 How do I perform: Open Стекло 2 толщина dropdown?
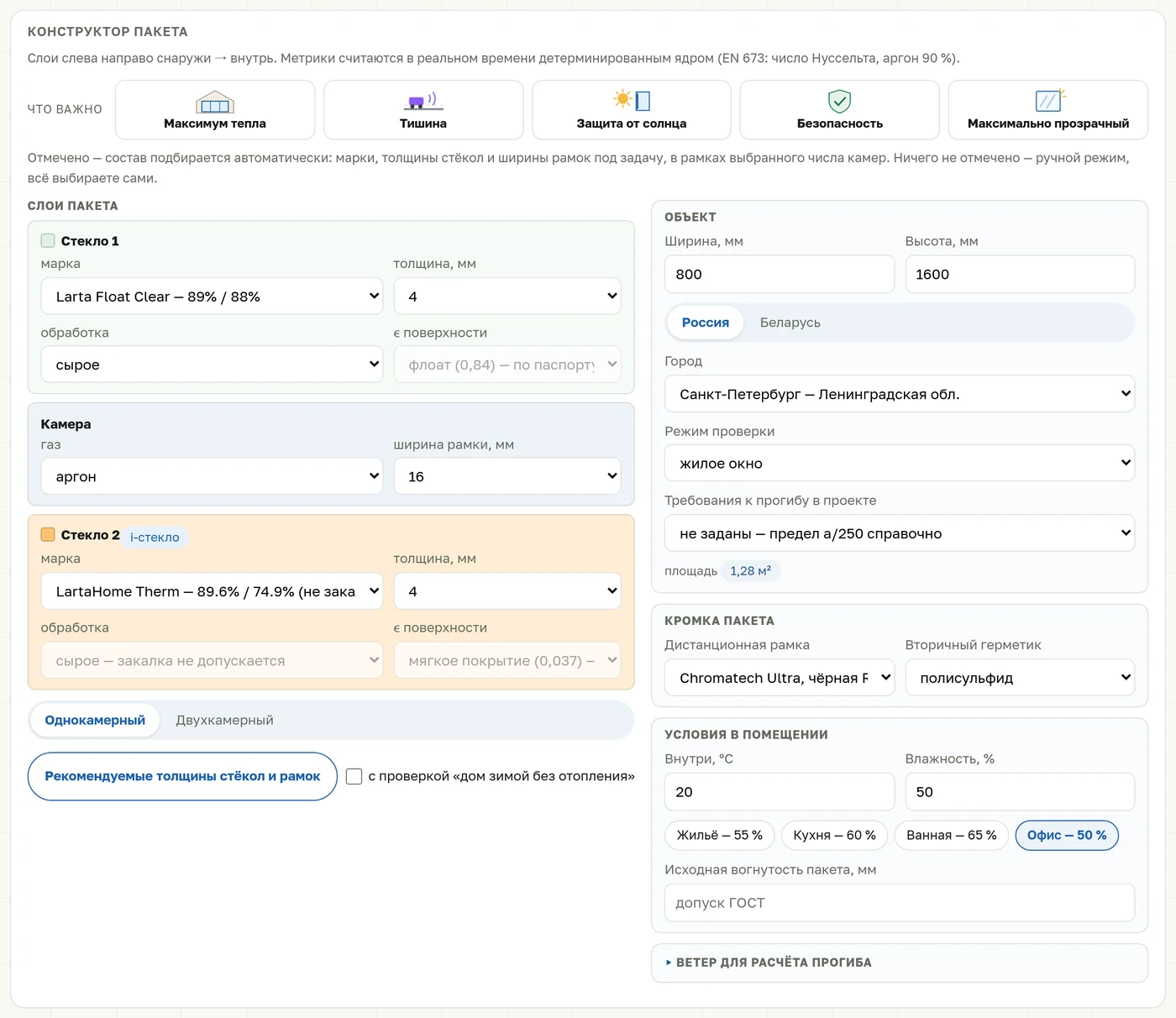tap(507, 591)
